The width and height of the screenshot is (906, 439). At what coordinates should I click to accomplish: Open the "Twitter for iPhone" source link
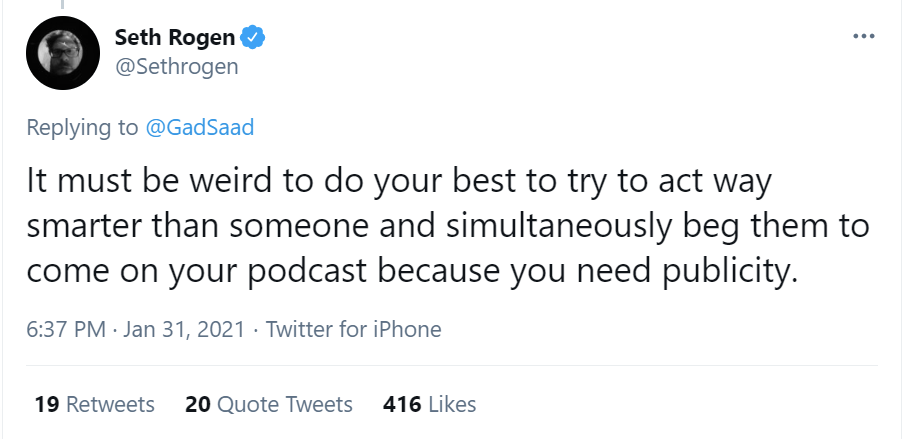point(353,329)
